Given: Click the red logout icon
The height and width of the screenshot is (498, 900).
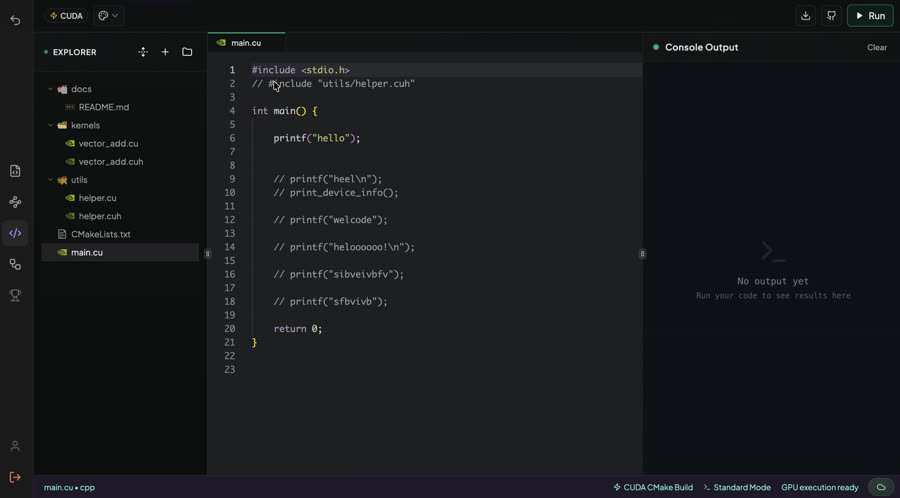Looking at the screenshot, I should tap(15, 477).
